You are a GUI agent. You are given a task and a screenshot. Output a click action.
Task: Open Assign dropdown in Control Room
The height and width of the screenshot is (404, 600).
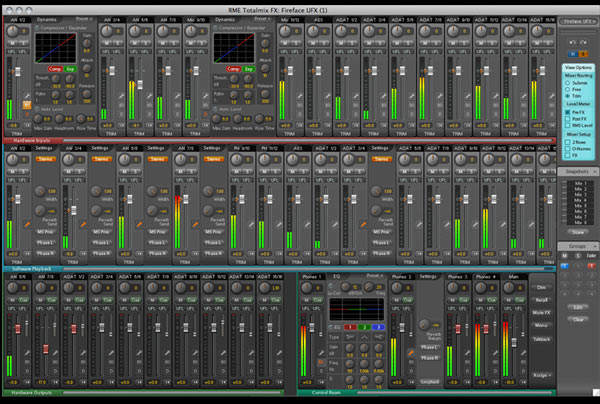541,375
